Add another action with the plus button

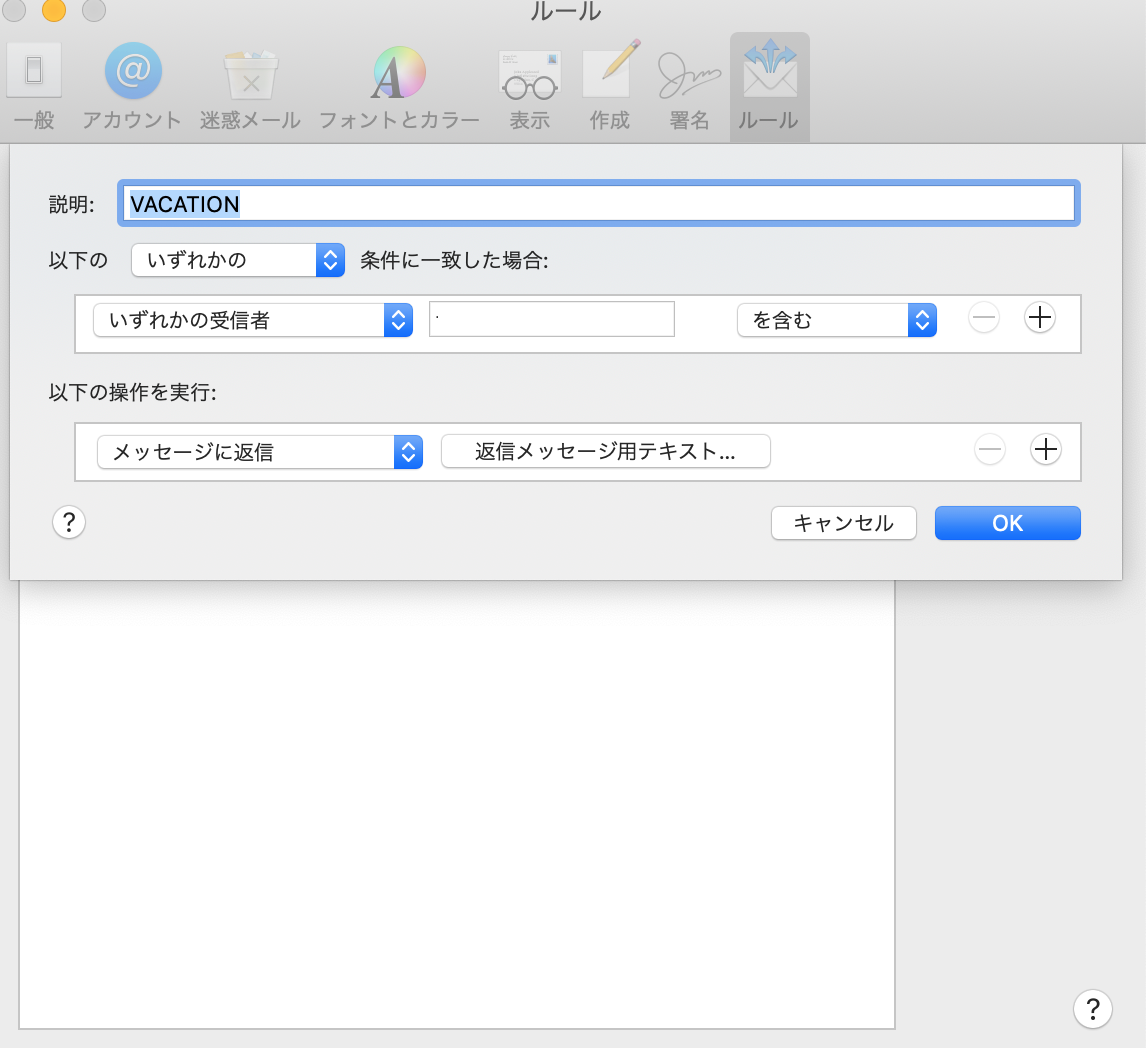[x=1045, y=450]
